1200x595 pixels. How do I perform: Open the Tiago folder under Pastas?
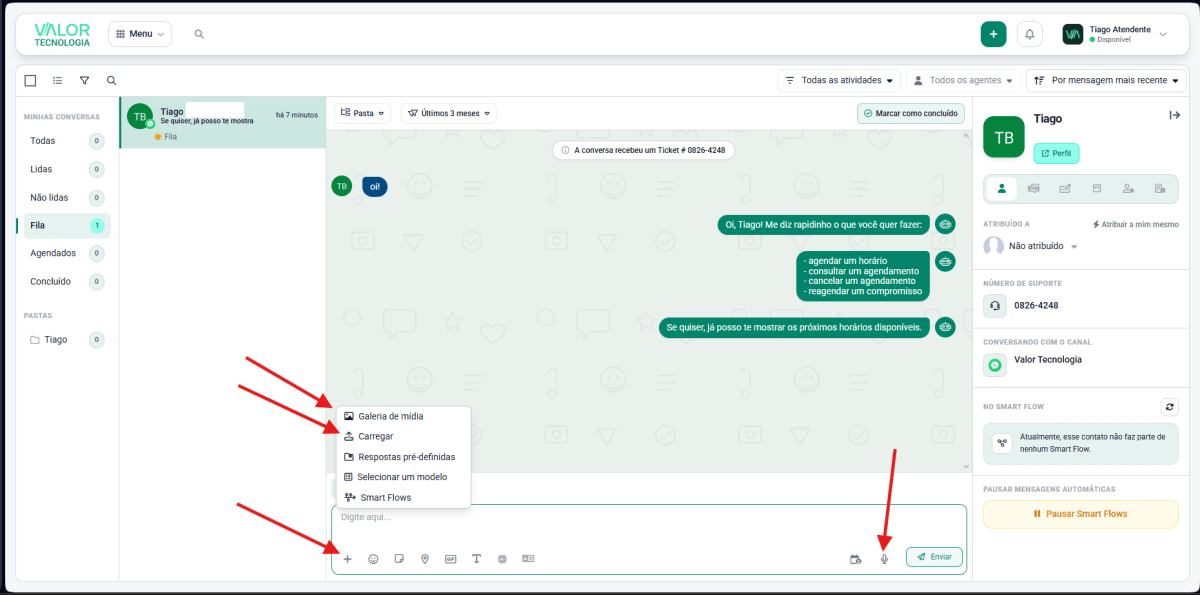click(x=67, y=339)
